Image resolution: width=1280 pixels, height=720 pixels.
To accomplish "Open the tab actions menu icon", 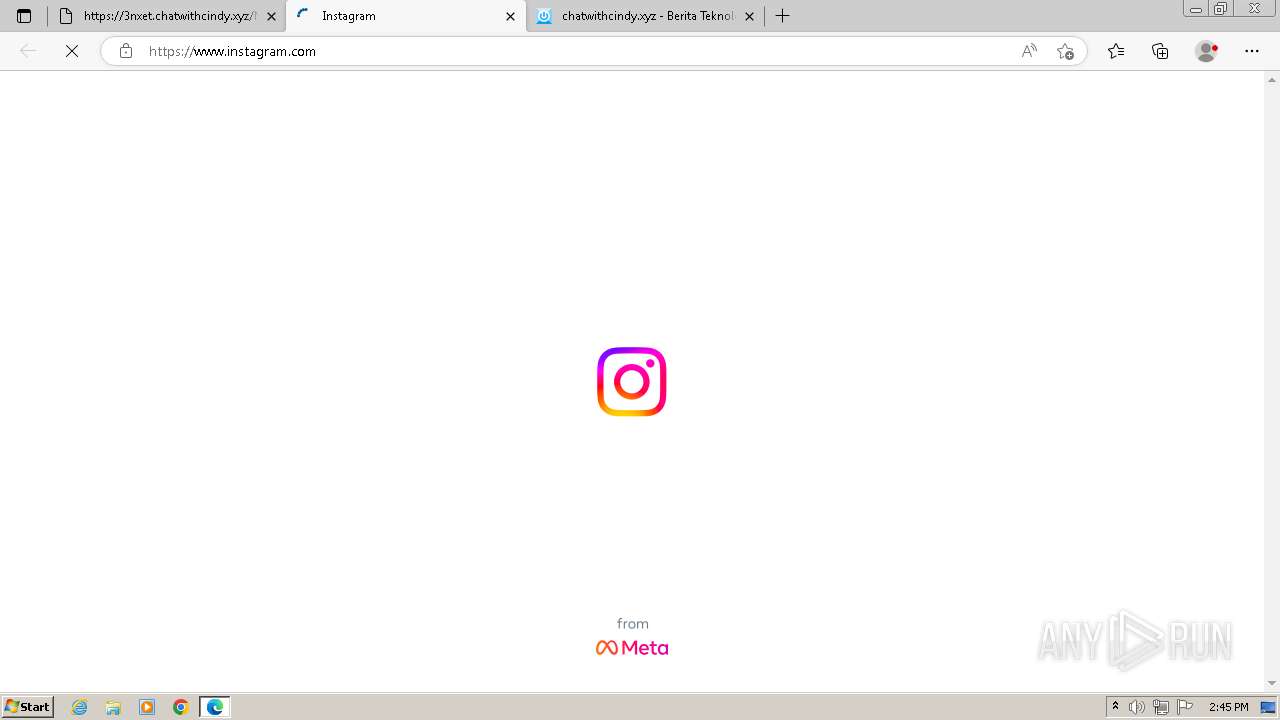I will [24, 16].
